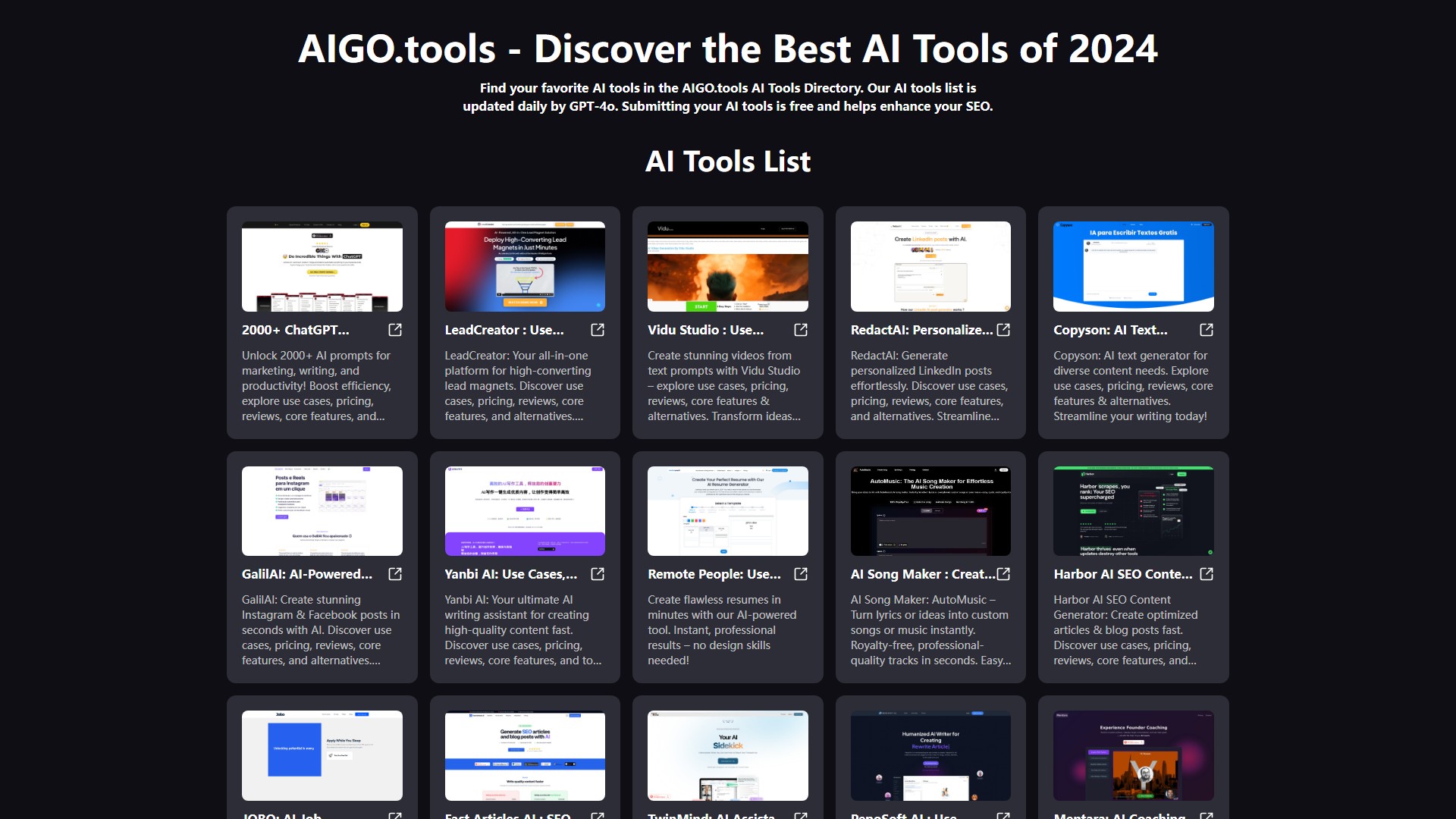
Task: Open the 'Yanbi AI: Use Cases,...' title link
Action: point(511,574)
